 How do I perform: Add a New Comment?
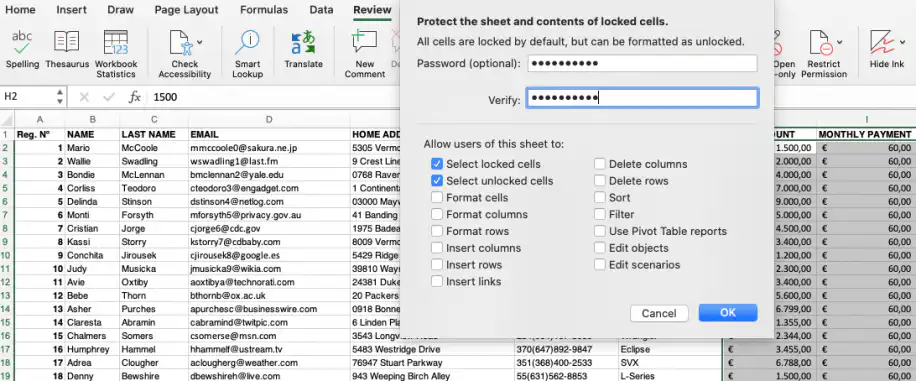point(365,43)
